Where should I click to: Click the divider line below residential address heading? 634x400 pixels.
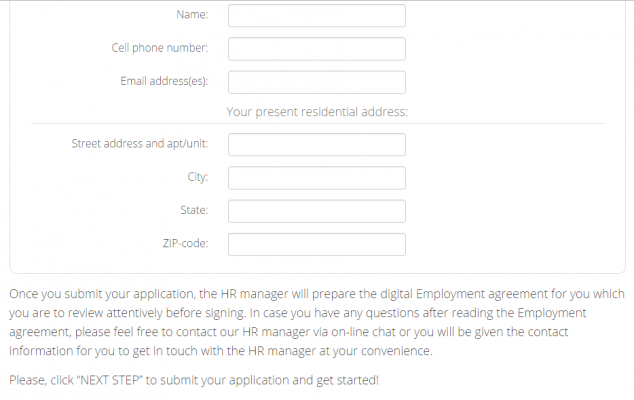[317, 124]
